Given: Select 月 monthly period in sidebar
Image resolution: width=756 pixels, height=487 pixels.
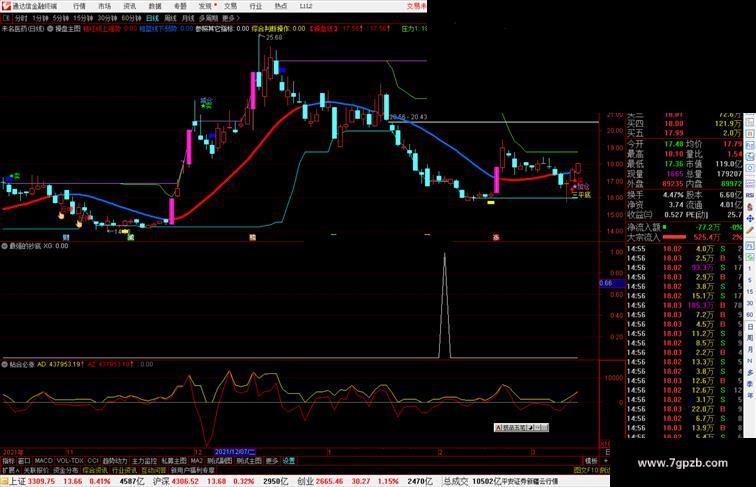Looking at the screenshot, I should point(750,350).
